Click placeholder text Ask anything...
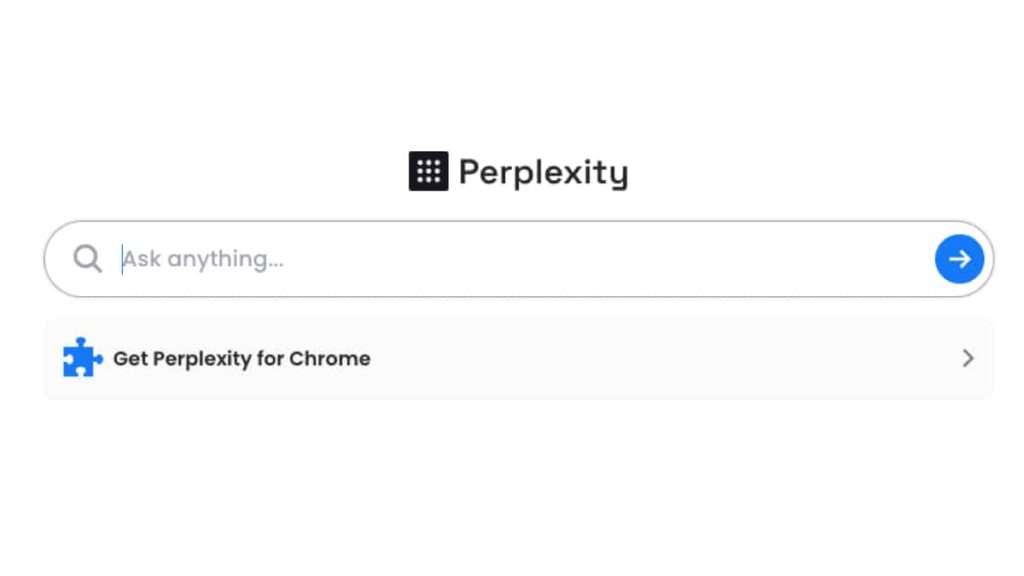 203,259
